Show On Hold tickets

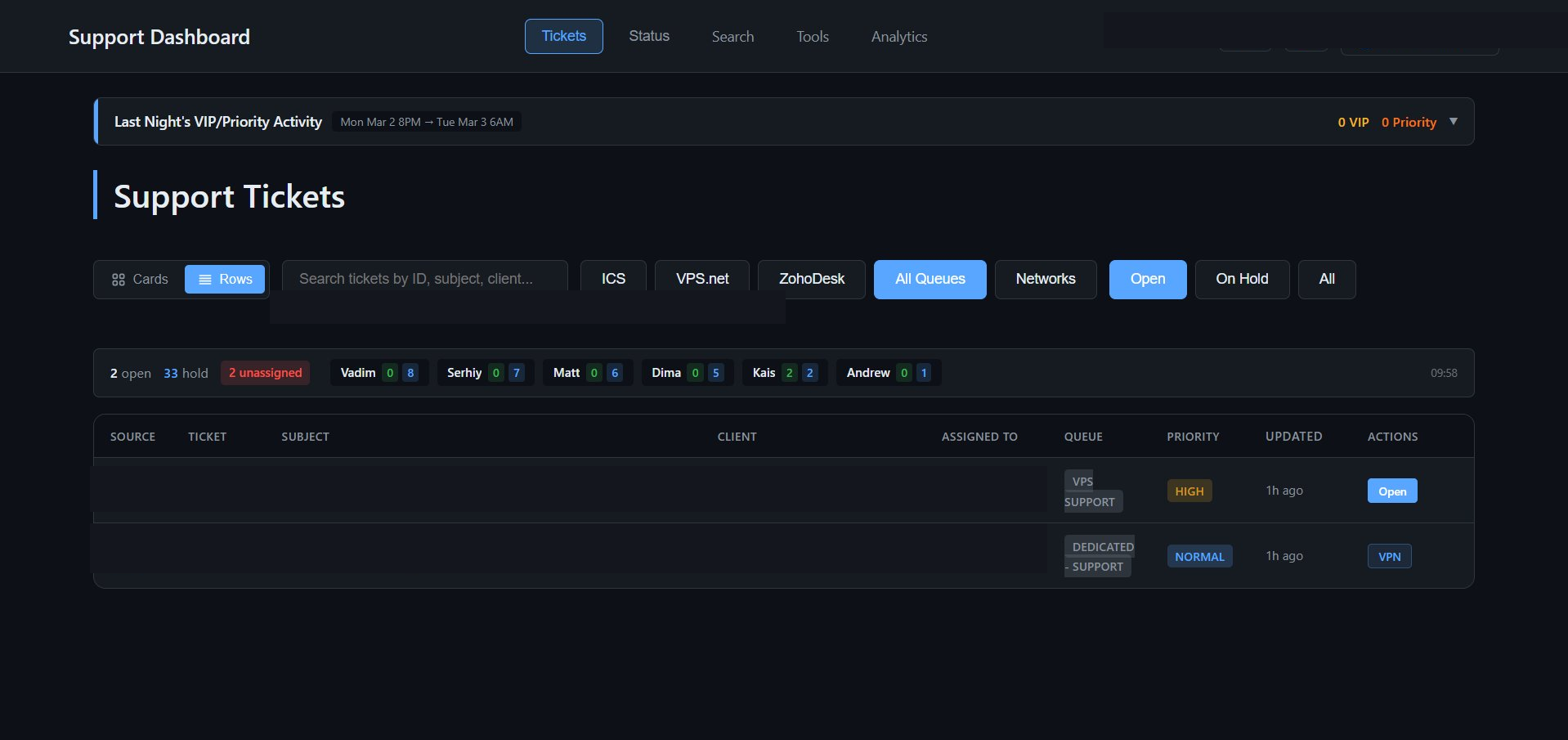[1241, 280]
